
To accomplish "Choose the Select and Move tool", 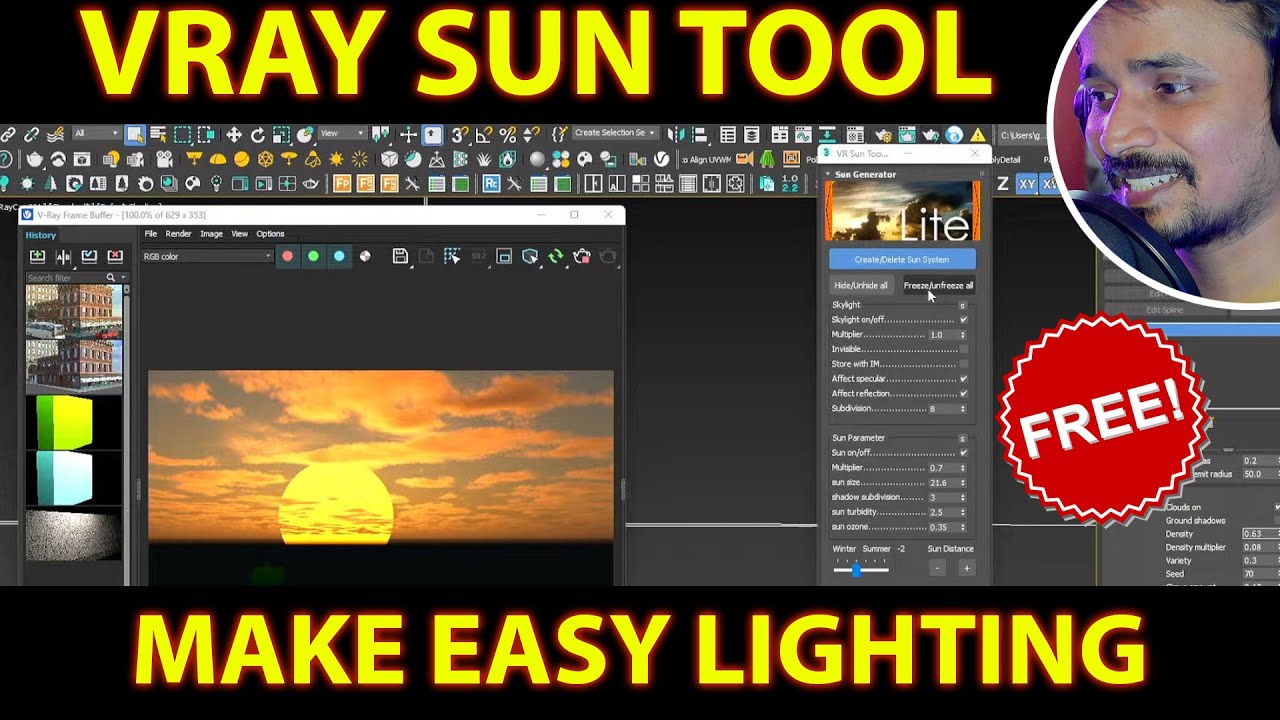I will pos(233,134).
